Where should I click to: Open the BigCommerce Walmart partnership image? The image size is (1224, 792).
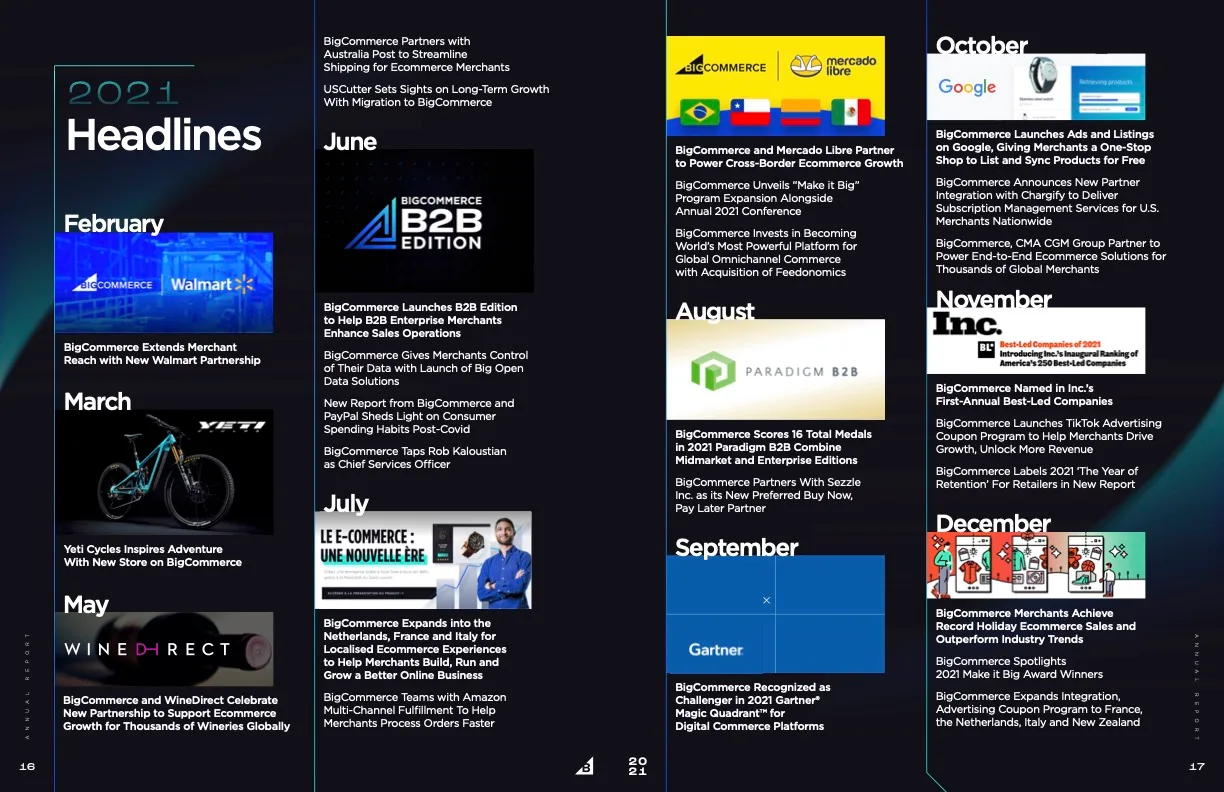click(x=164, y=283)
